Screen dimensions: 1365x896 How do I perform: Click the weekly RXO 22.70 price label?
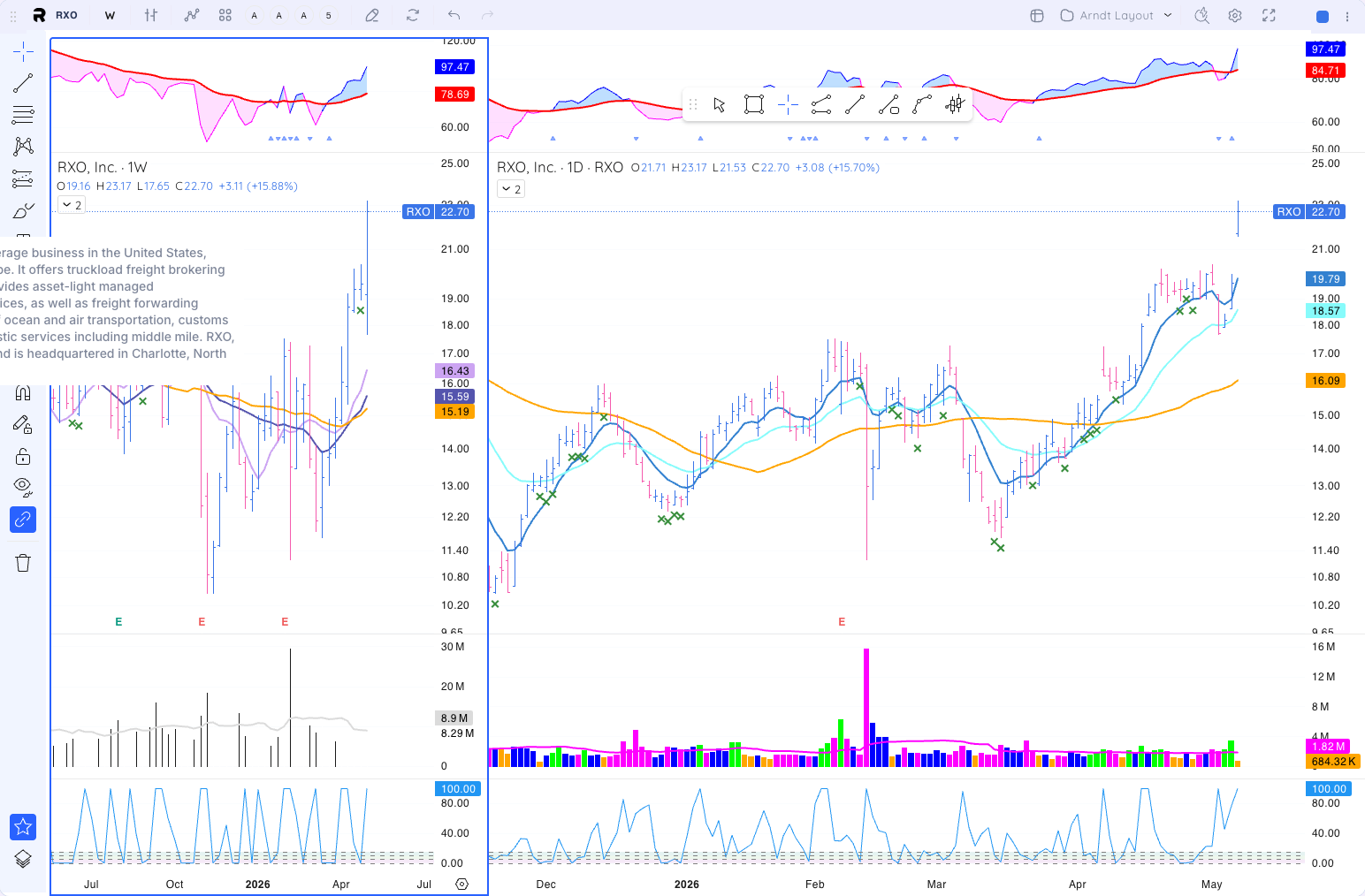point(438,212)
